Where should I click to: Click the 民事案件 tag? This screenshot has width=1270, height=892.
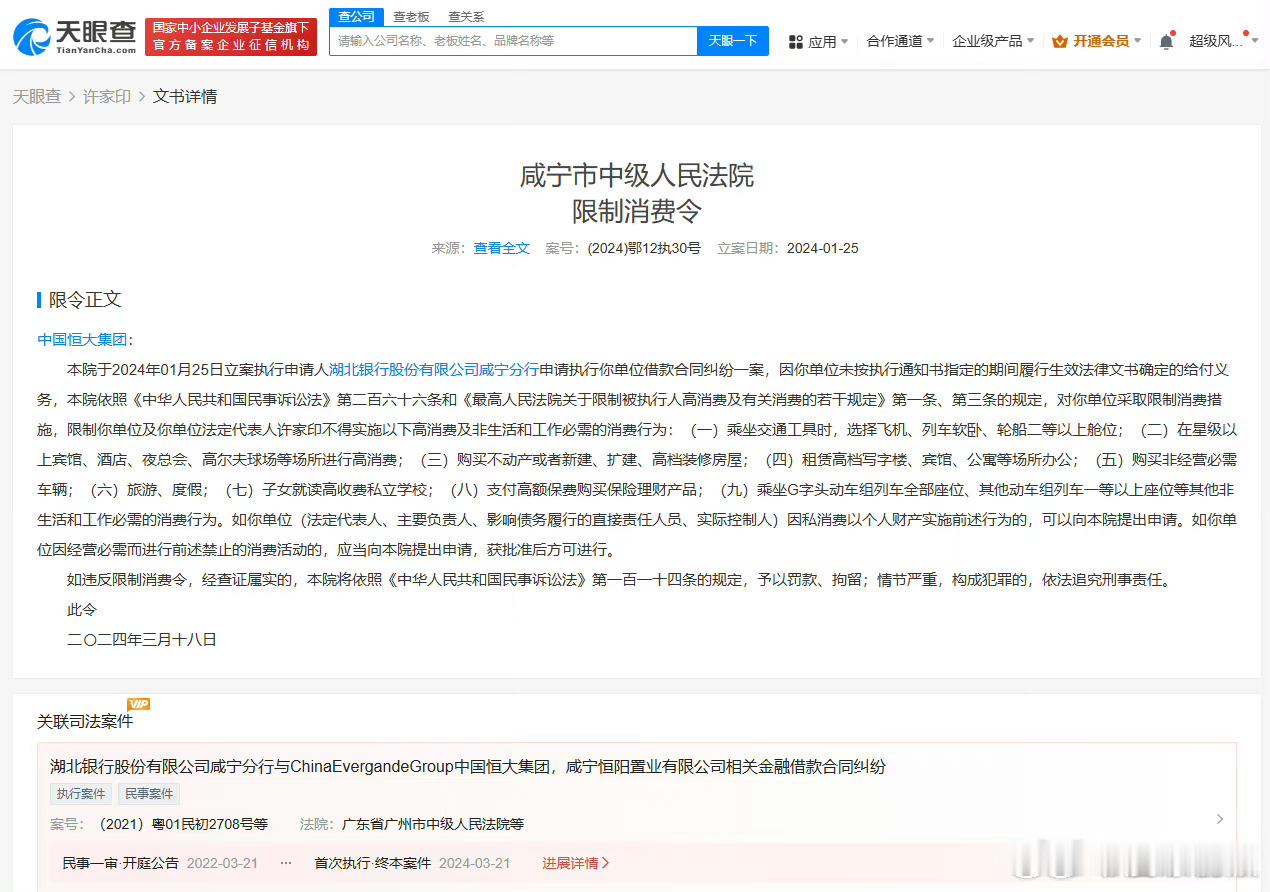tap(149, 794)
